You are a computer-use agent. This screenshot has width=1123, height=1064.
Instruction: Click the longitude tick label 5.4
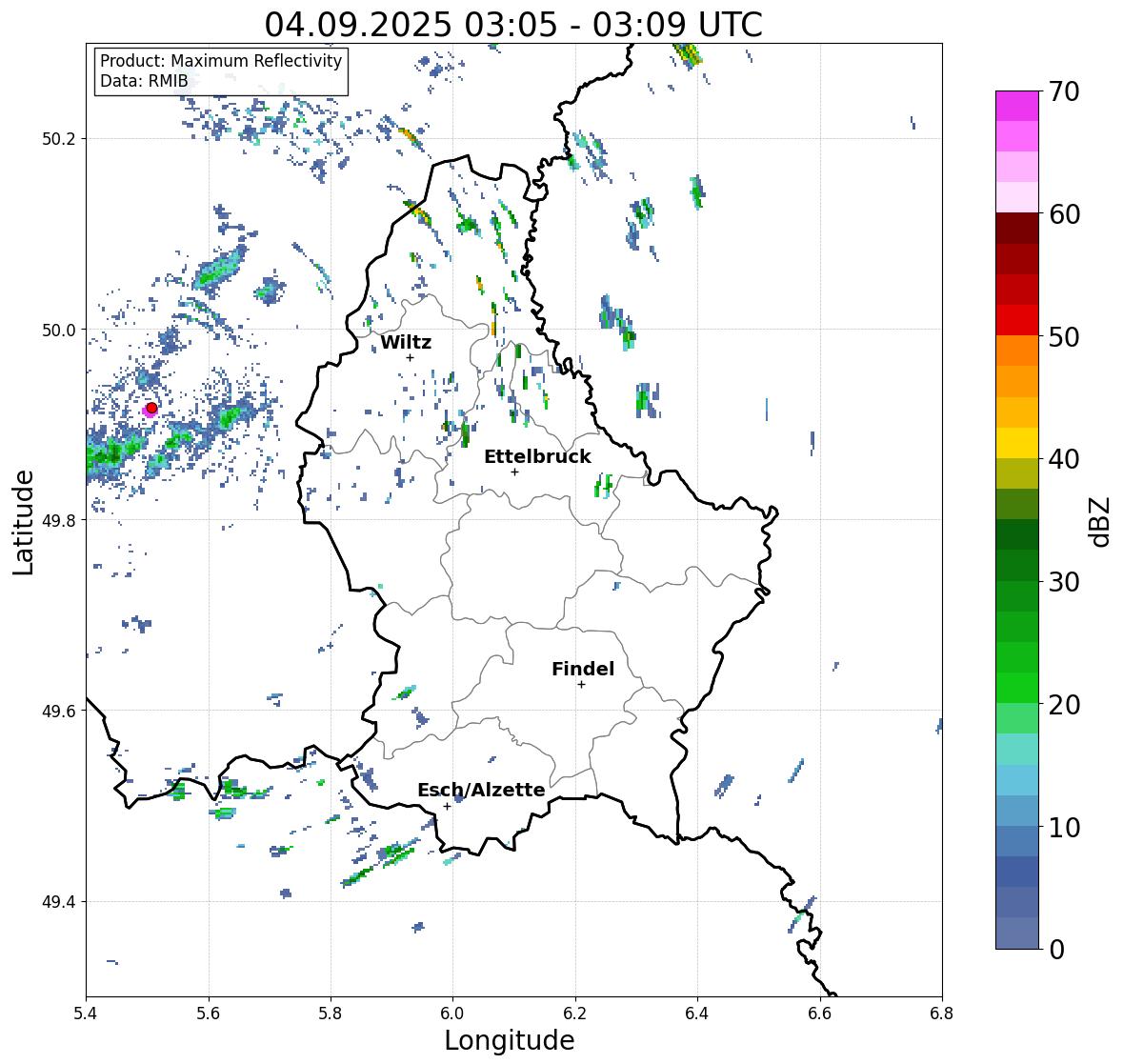tap(86, 1013)
